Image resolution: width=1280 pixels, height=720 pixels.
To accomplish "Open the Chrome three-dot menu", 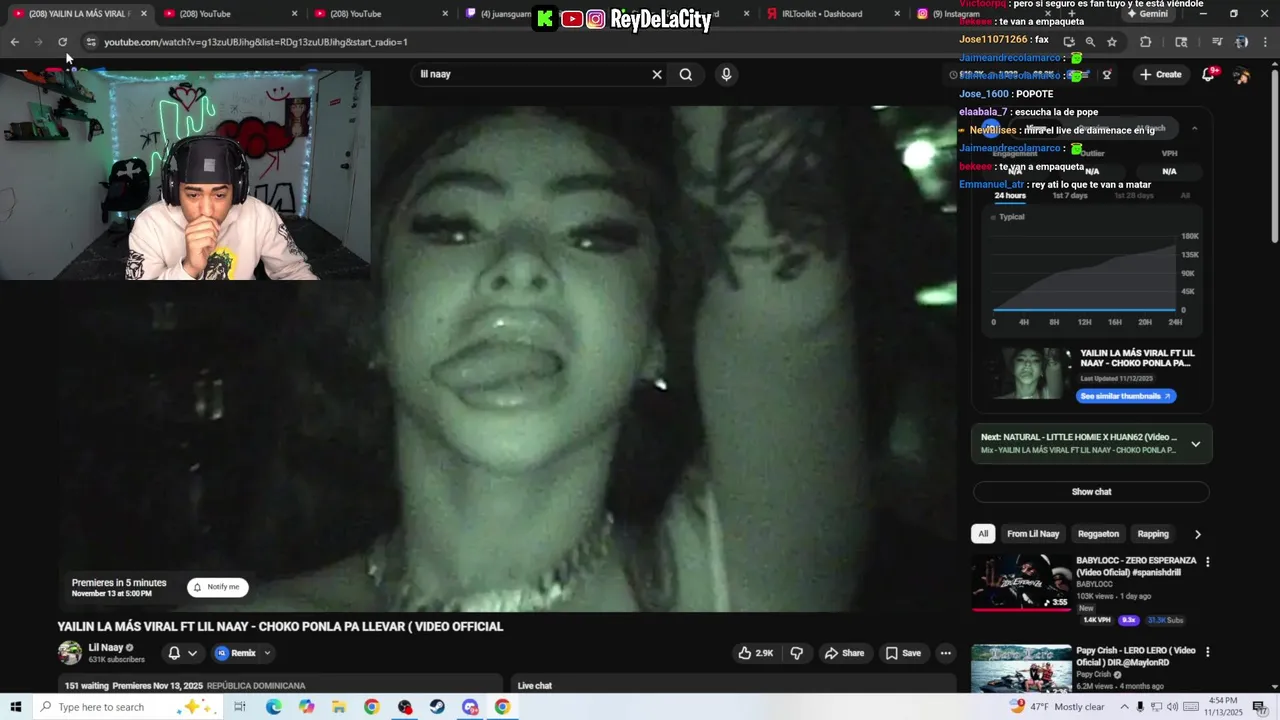I will 1265,42.
